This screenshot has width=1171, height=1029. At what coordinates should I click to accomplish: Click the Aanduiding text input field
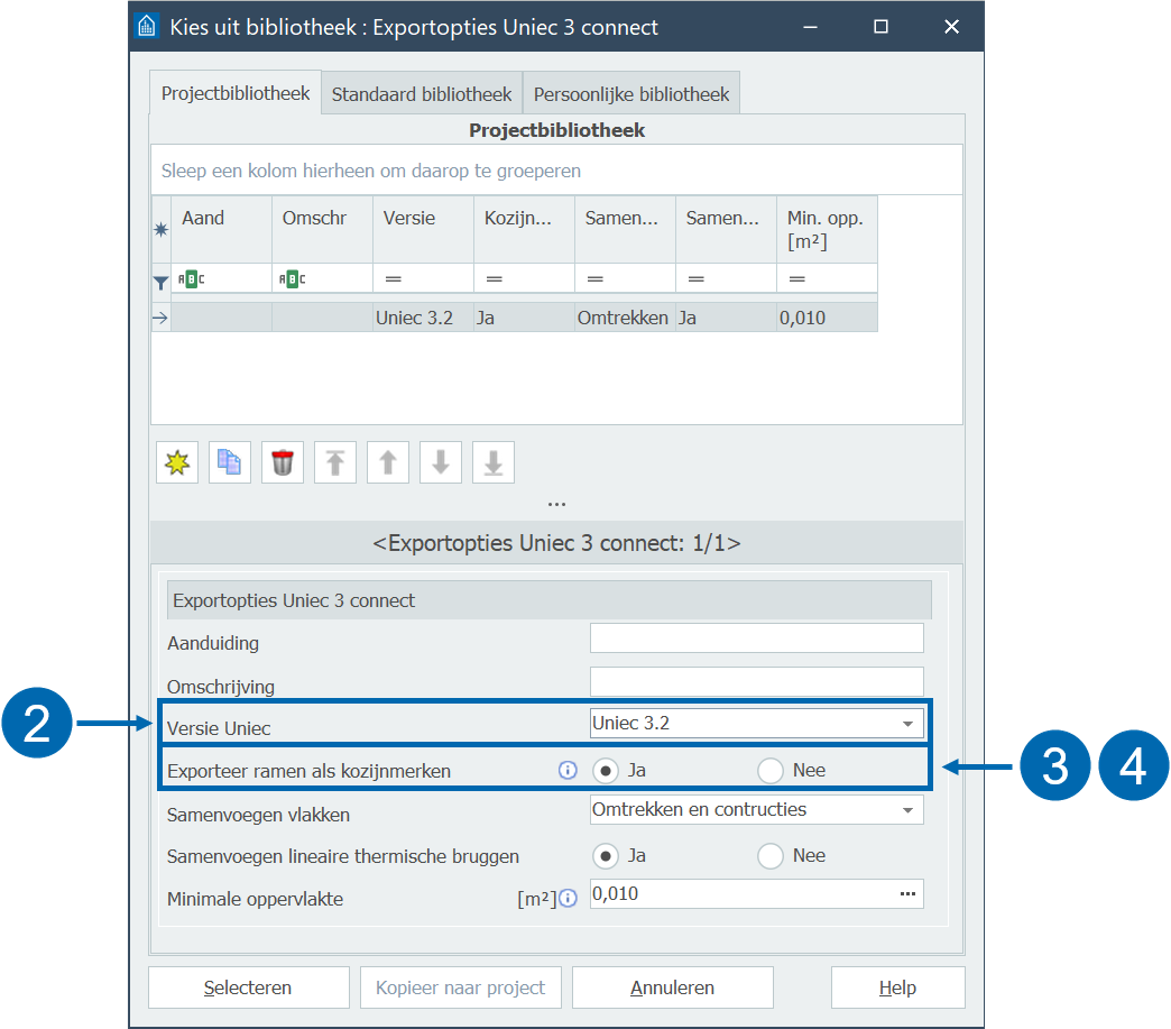(x=756, y=638)
